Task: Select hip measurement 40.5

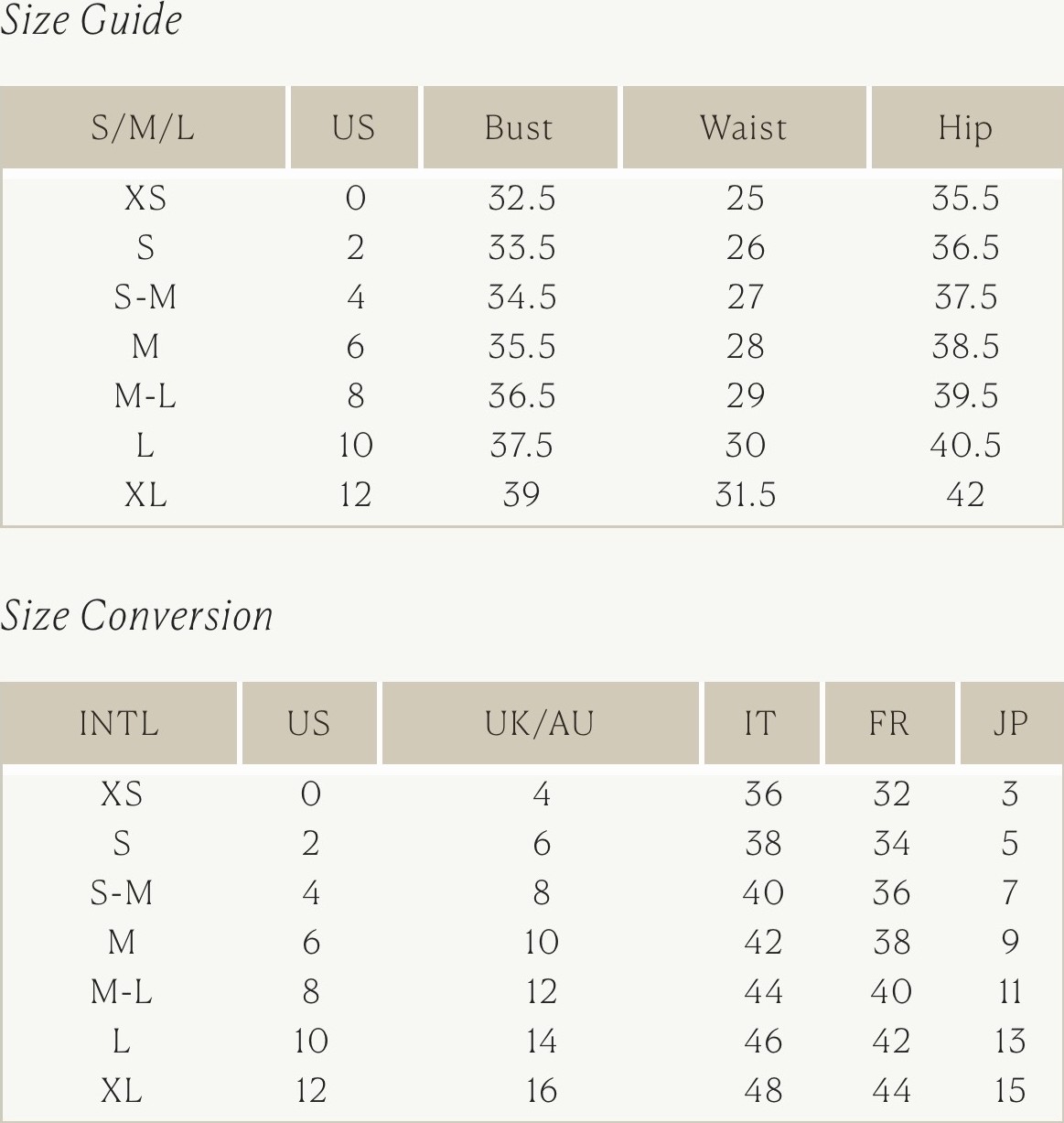Action: pyautogui.click(x=965, y=446)
